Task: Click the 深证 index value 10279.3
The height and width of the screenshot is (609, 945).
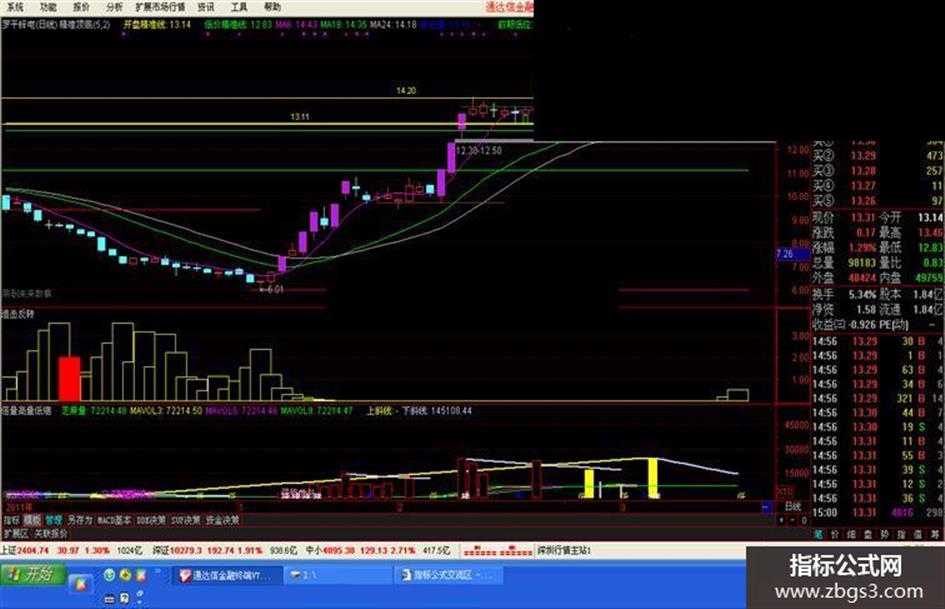Action: click(x=186, y=551)
